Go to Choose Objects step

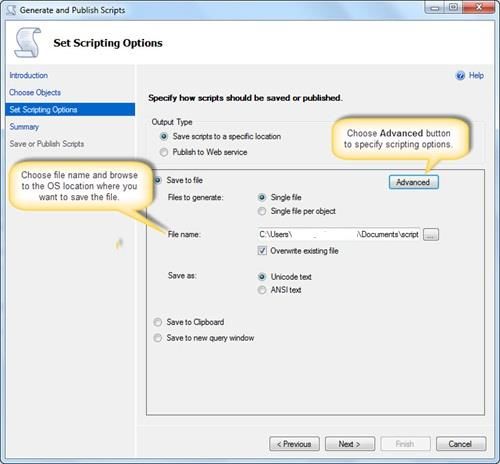35,92
